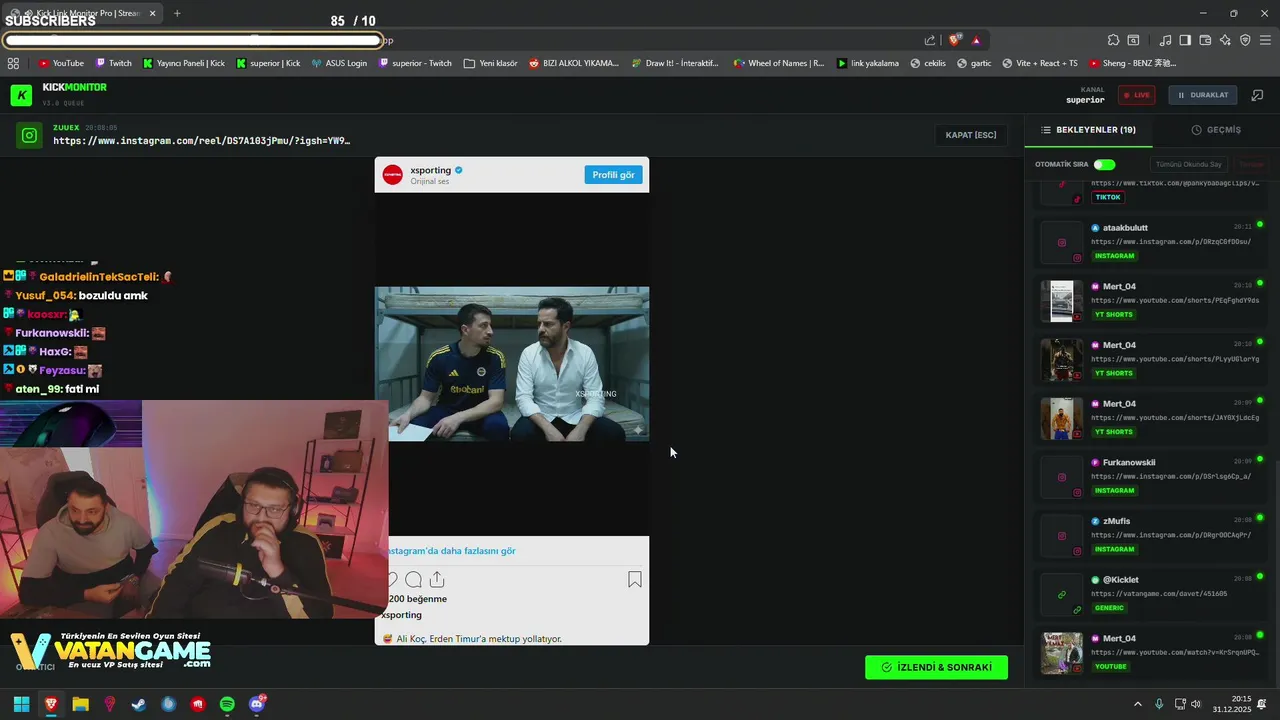Switch to the BEKLEYENLER (19) tab
The image size is (1280, 720).
pos(1088,130)
